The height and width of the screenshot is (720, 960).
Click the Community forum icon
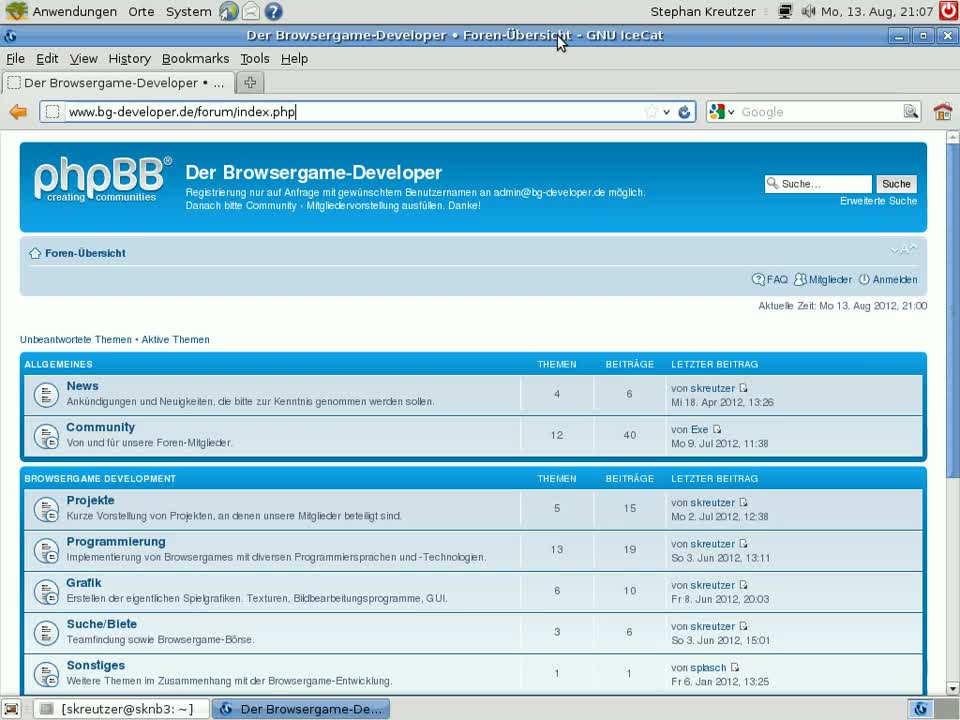(46, 436)
